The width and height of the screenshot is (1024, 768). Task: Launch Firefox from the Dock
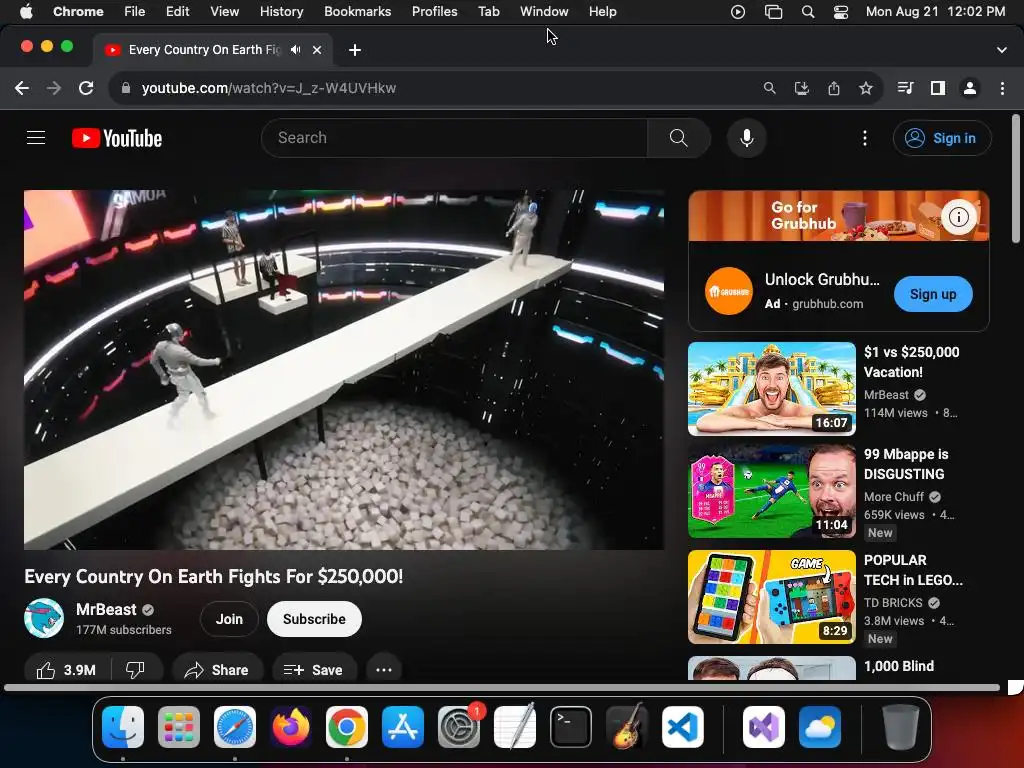pos(291,727)
